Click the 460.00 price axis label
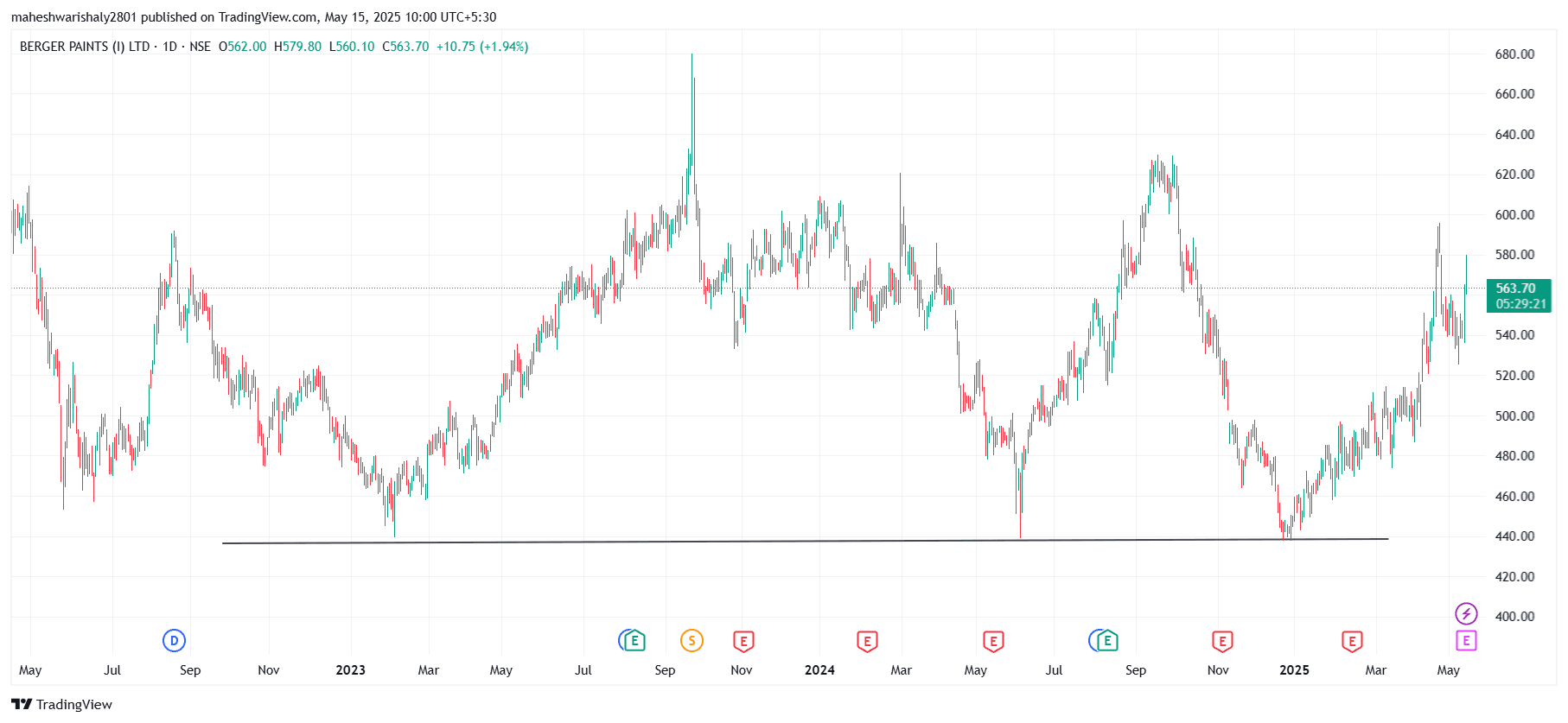Image resolution: width=1568 pixels, height=723 pixels. (1514, 497)
